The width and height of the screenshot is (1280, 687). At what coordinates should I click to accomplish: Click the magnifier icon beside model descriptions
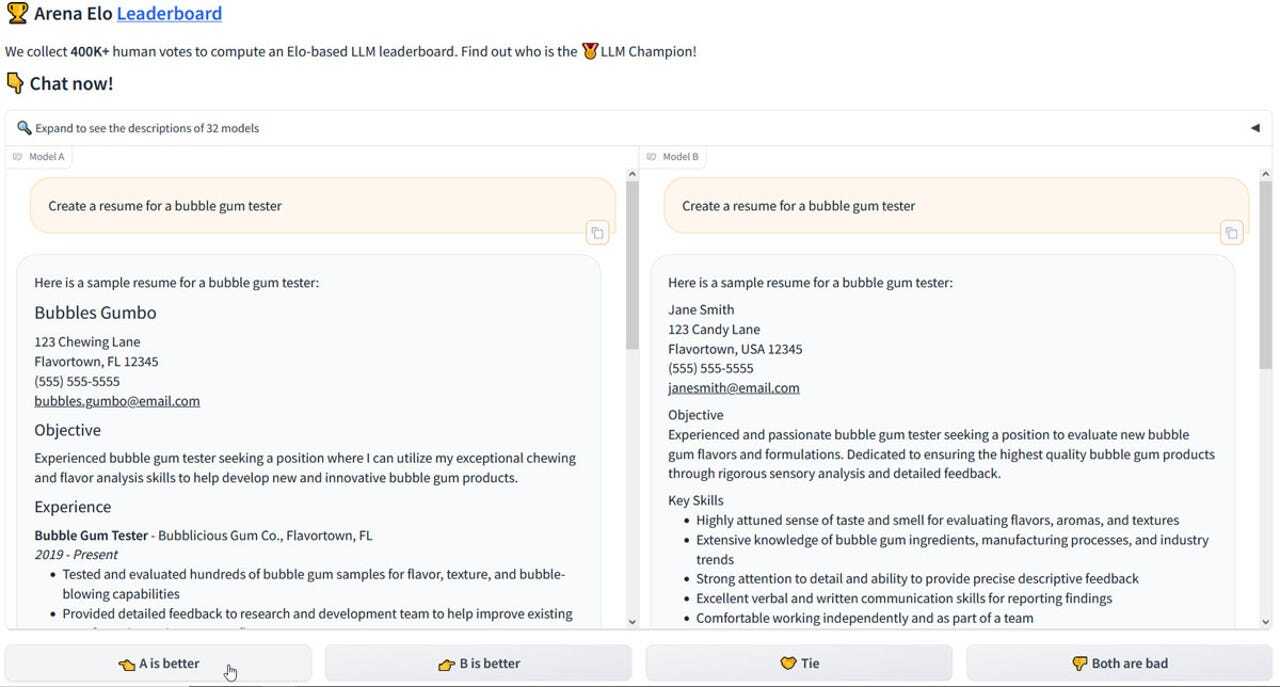click(x=24, y=128)
